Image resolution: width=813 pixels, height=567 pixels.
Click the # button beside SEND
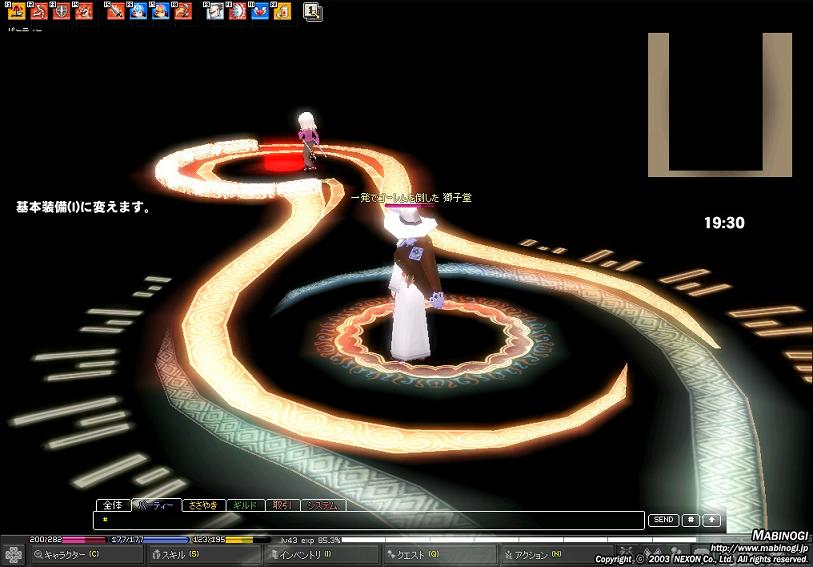click(x=691, y=520)
